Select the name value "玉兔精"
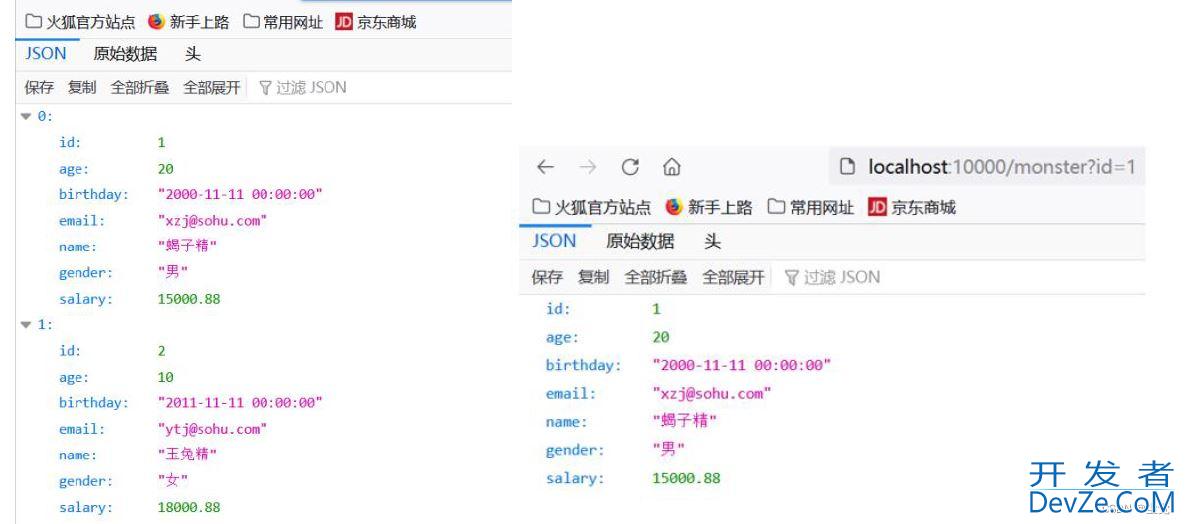Viewport: 1185px width, 524px height. tap(187, 454)
